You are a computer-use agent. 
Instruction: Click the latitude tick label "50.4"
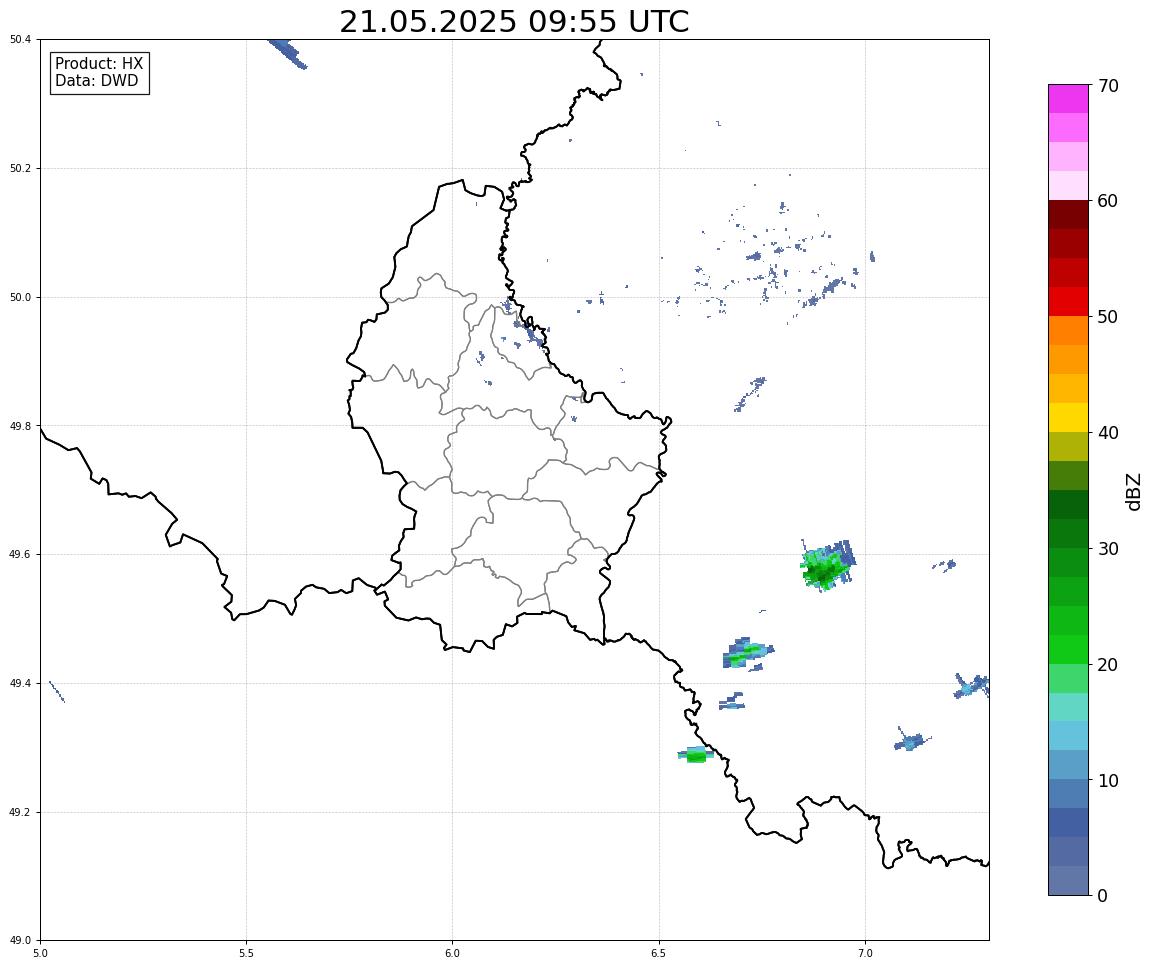click(x=21, y=40)
